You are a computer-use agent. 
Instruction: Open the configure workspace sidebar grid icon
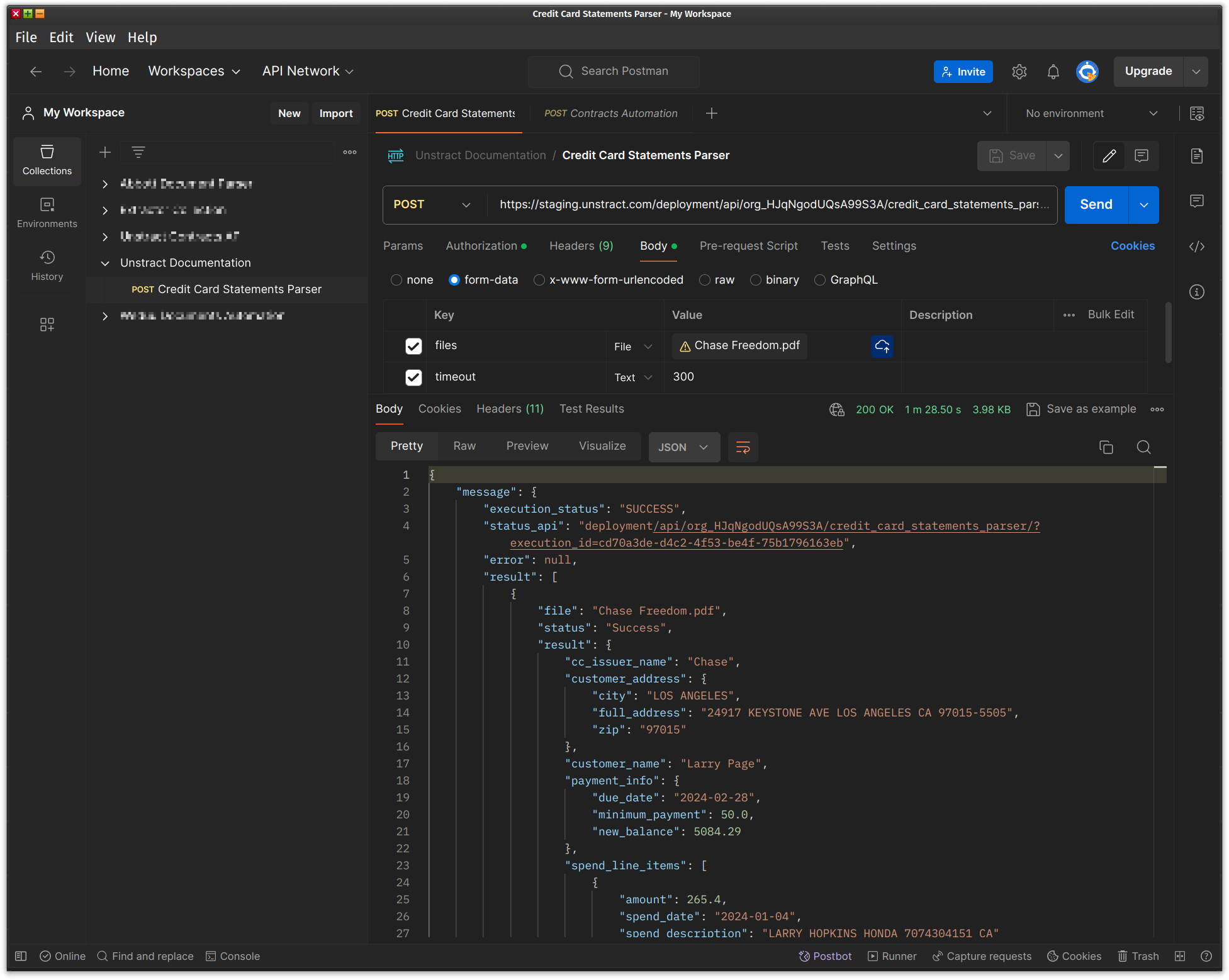(47, 325)
